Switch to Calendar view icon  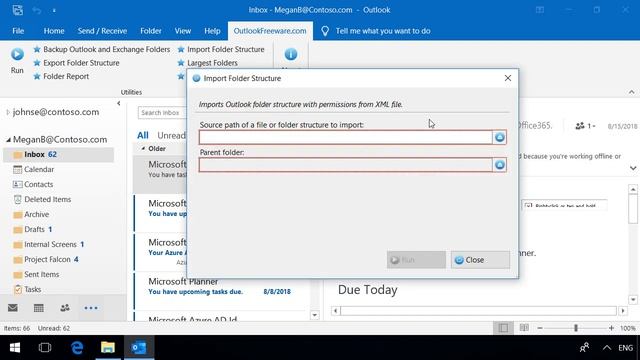39,308
